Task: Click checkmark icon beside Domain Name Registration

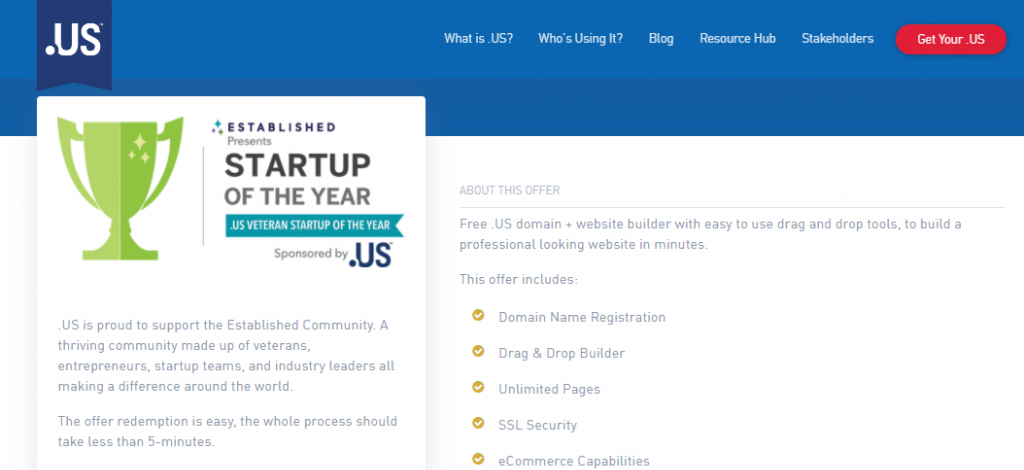Action: click(478, 316)
